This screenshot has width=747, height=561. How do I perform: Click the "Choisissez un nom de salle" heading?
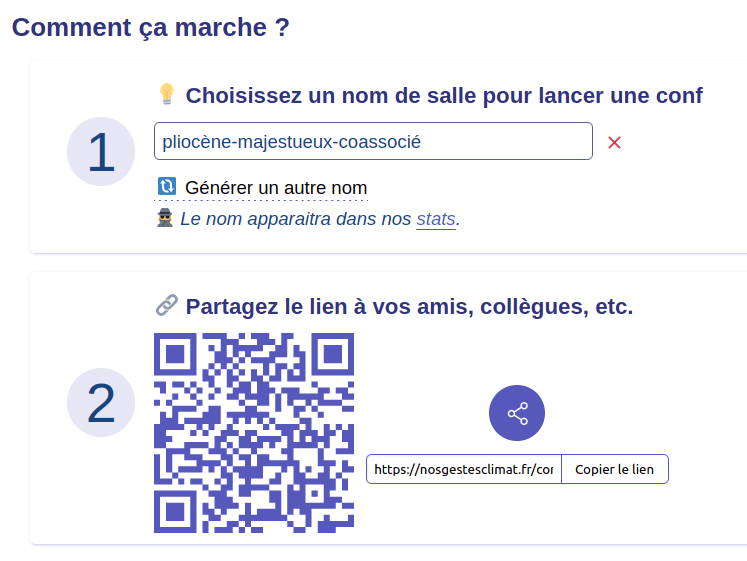[x=444, y=96]
